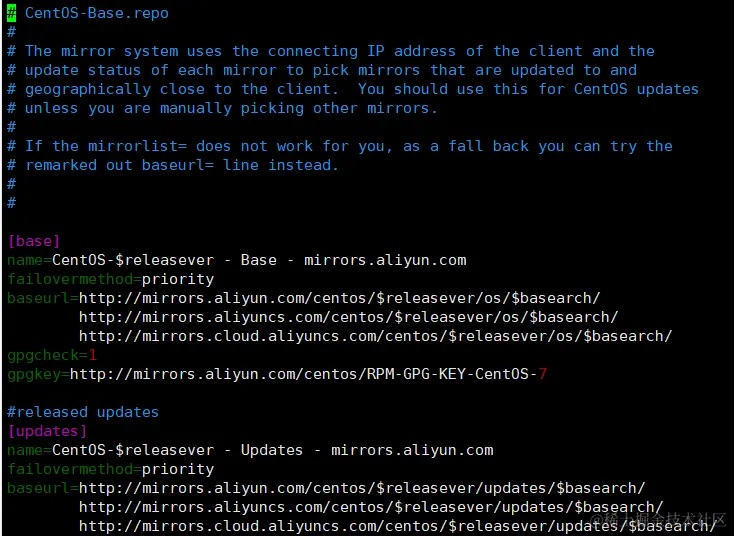Viewport: 734px width, 536px height.
Task: Click the mirrors.aliyuncs.com updates baseurl line
Action: 370,507
